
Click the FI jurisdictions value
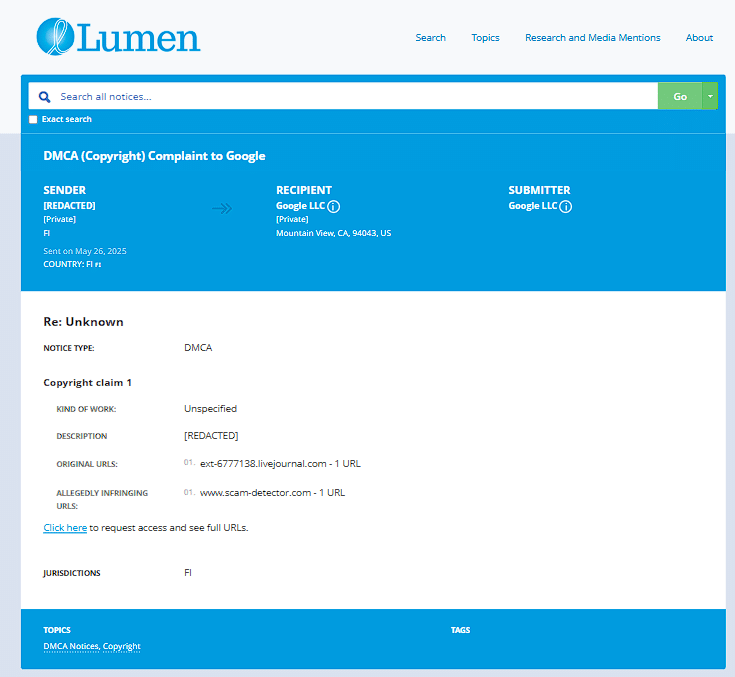click(188, 573)
